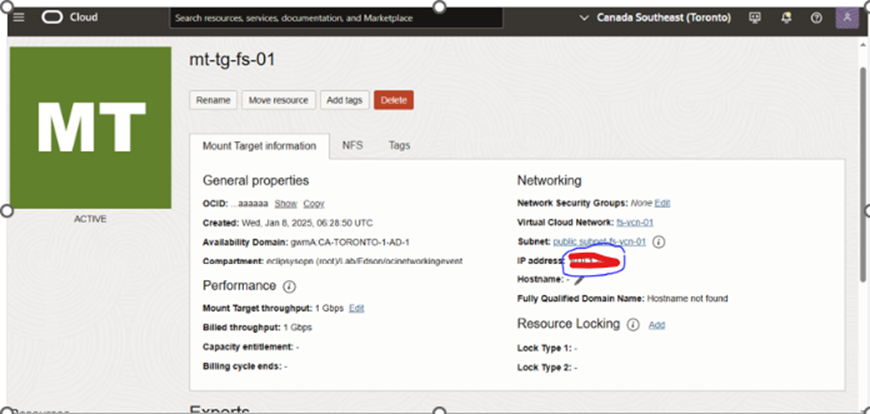Open the notifications bell
Viewport: 870px width, 414px height.
786,18
